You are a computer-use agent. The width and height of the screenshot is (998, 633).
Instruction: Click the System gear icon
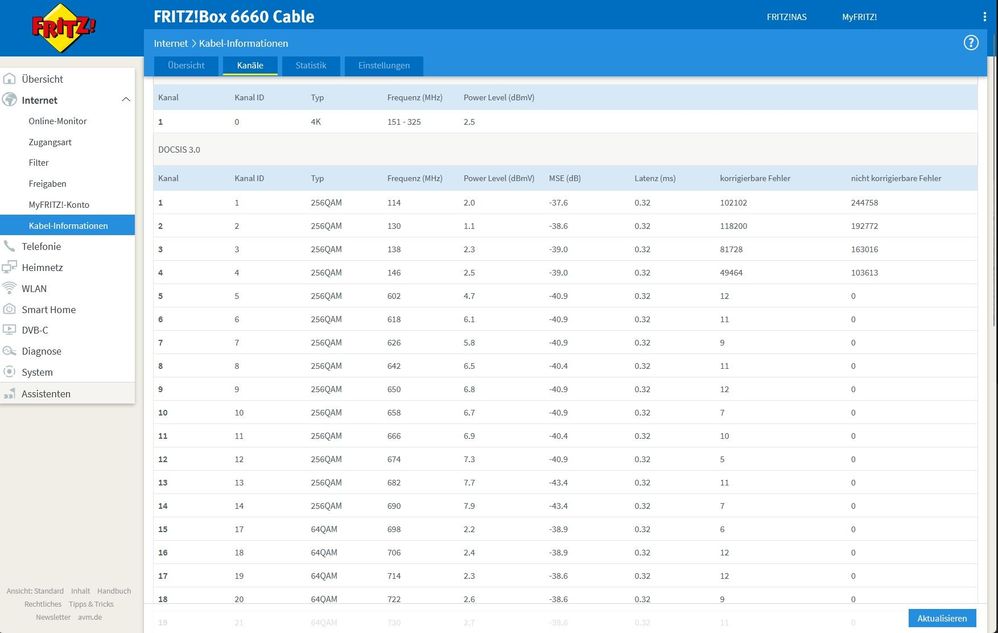10,372
